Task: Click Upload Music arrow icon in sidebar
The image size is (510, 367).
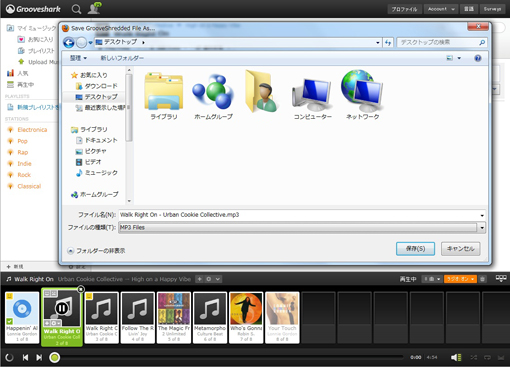Action: coord(21,62)
